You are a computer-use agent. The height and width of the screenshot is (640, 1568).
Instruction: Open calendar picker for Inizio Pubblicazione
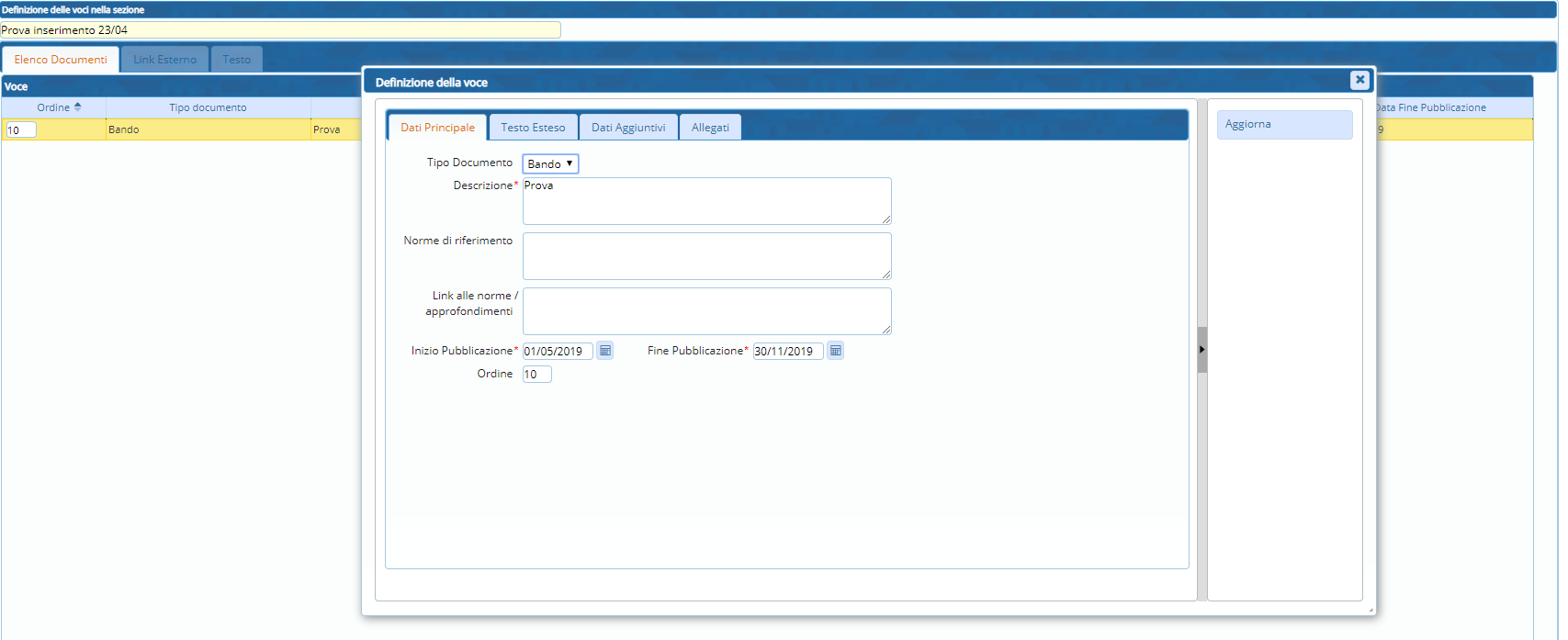[604, 351]
